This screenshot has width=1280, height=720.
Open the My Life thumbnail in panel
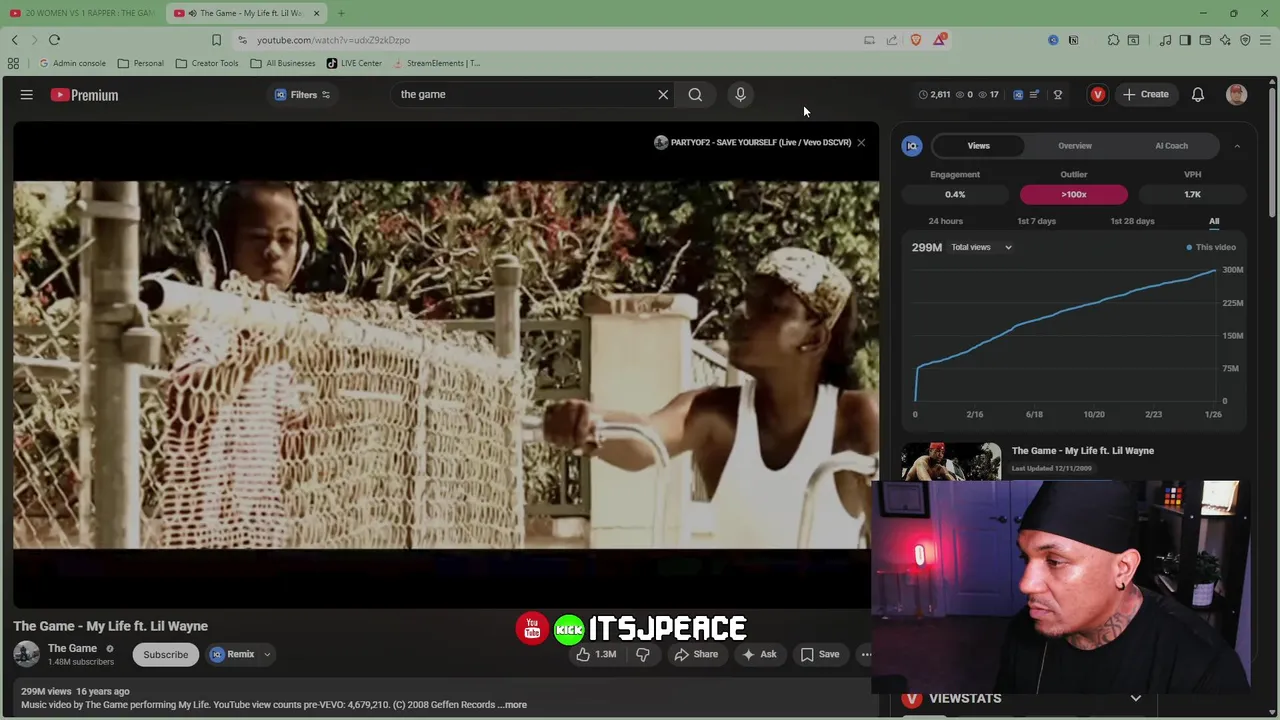coord(951,462)
